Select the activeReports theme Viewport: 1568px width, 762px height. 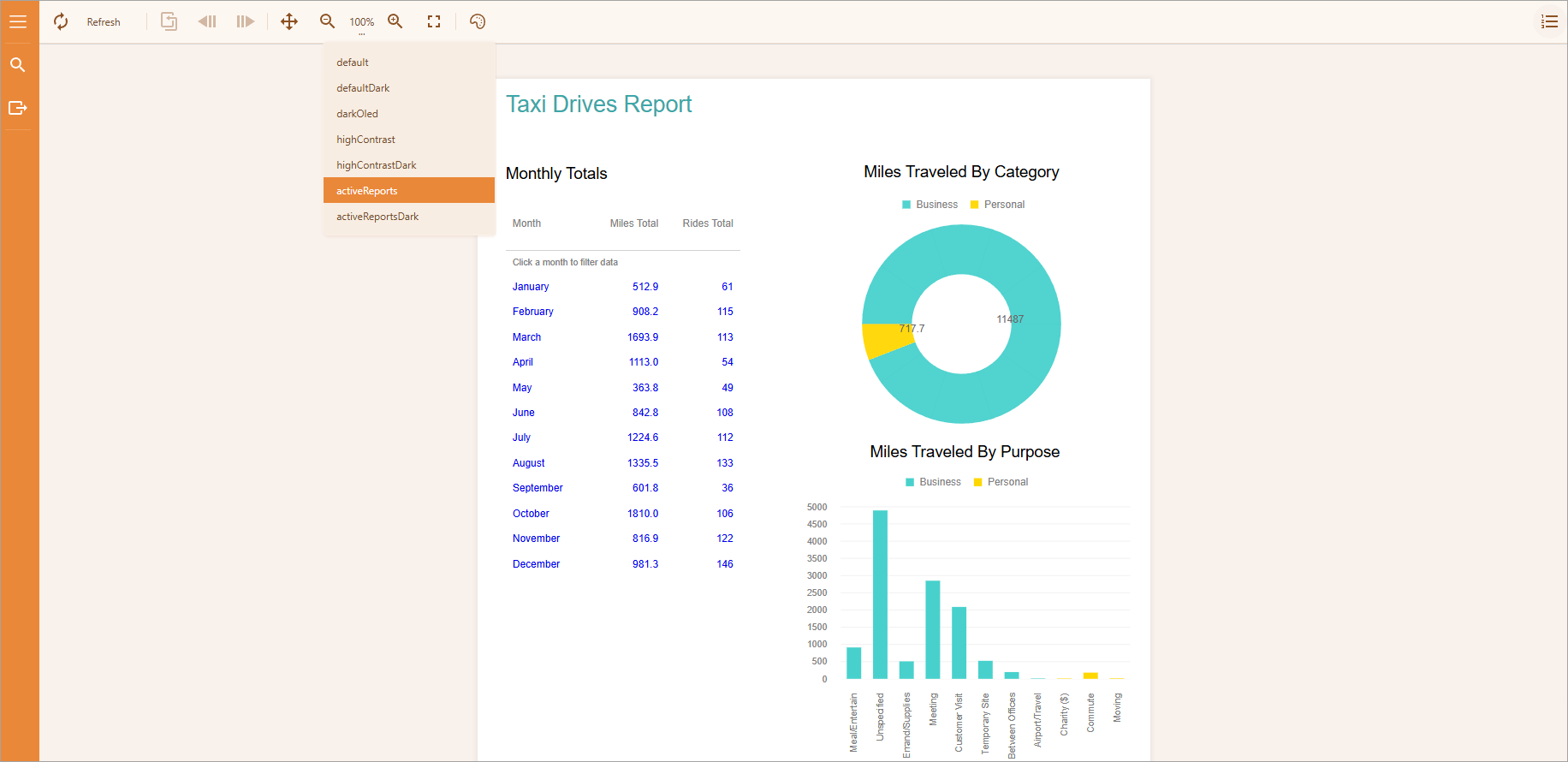click(409, 190)
